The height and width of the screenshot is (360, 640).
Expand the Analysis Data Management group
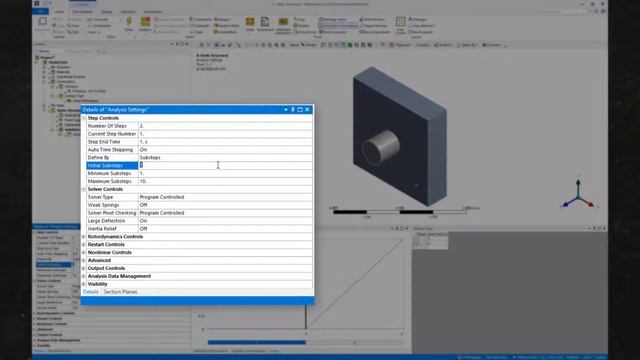click(x=84, y=276)
